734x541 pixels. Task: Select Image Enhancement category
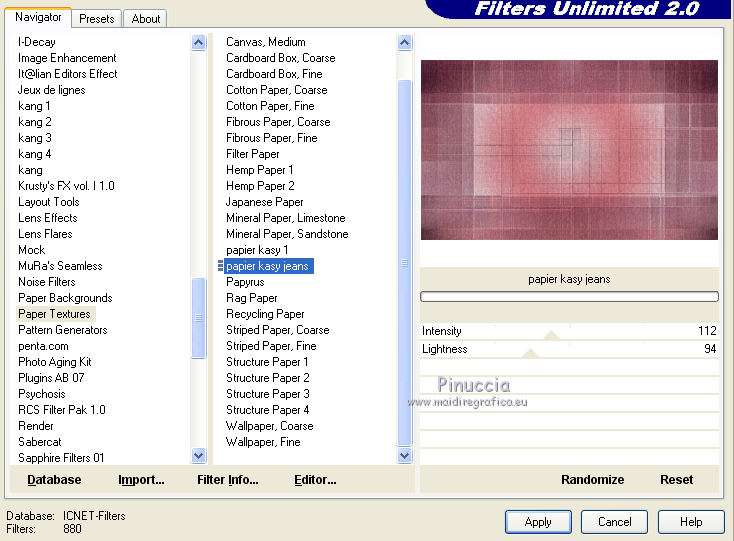click(67, 58)
